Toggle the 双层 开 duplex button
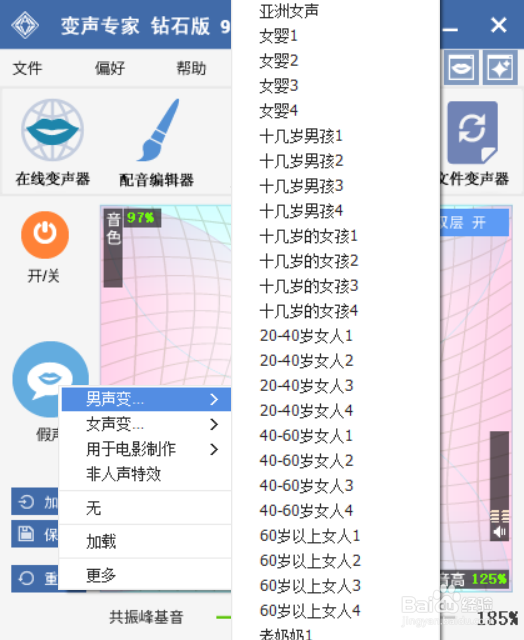Viewport: 524px width, 640px height. point(475,223)
